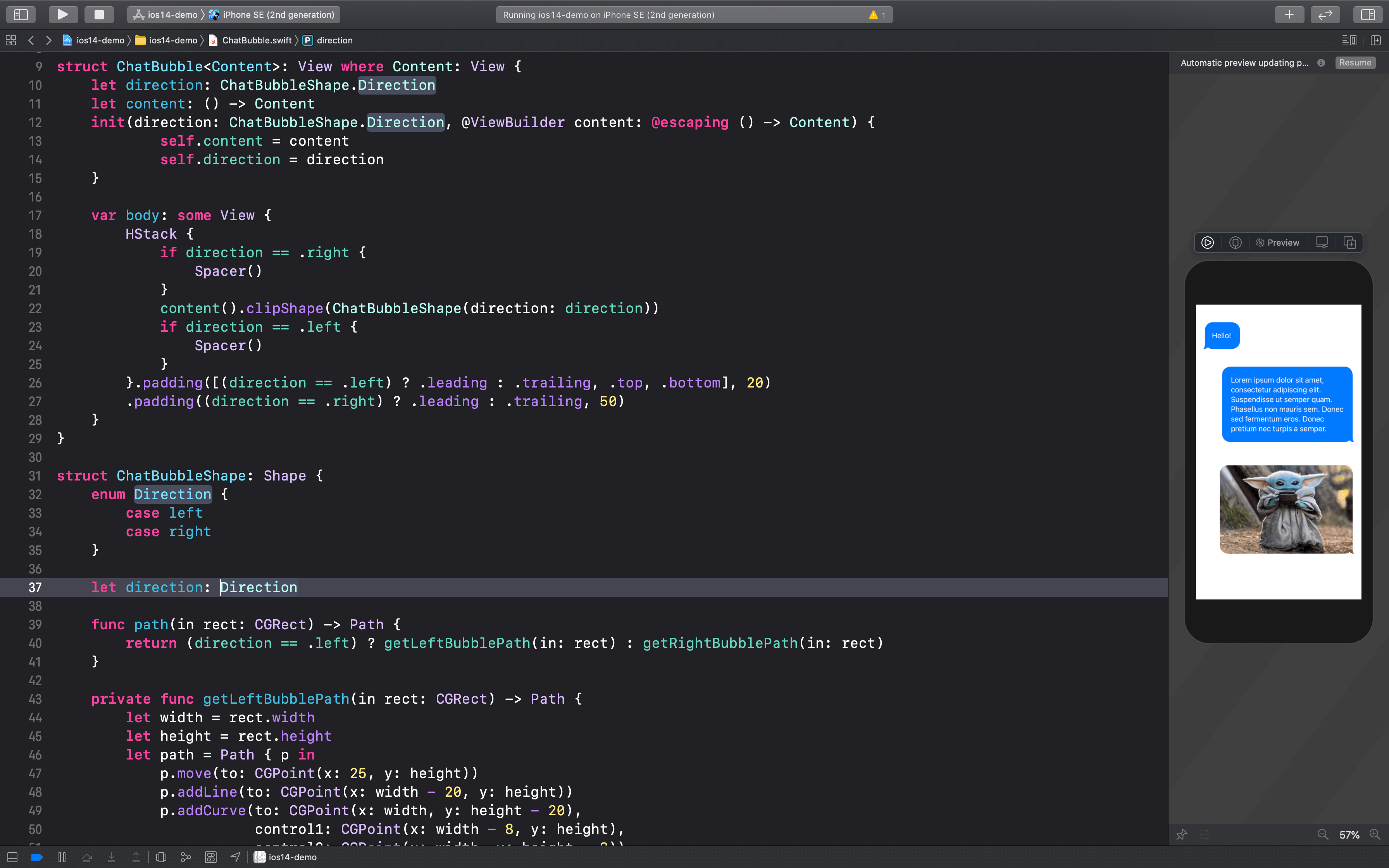Add an editor on the right

(1376, 40)
